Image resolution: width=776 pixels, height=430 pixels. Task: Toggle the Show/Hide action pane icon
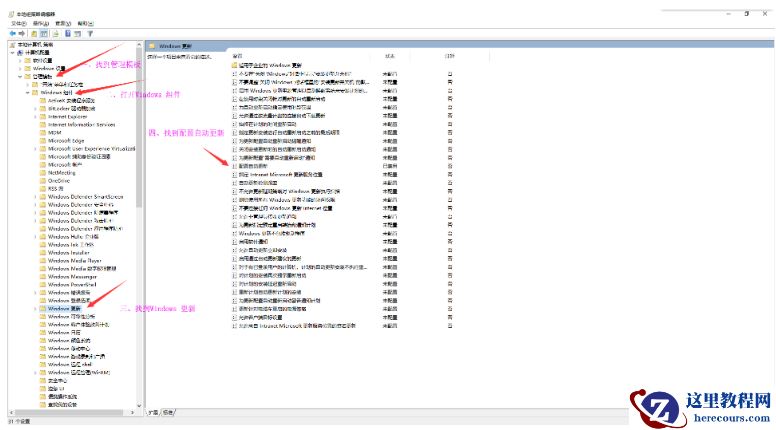click(78, 34)
